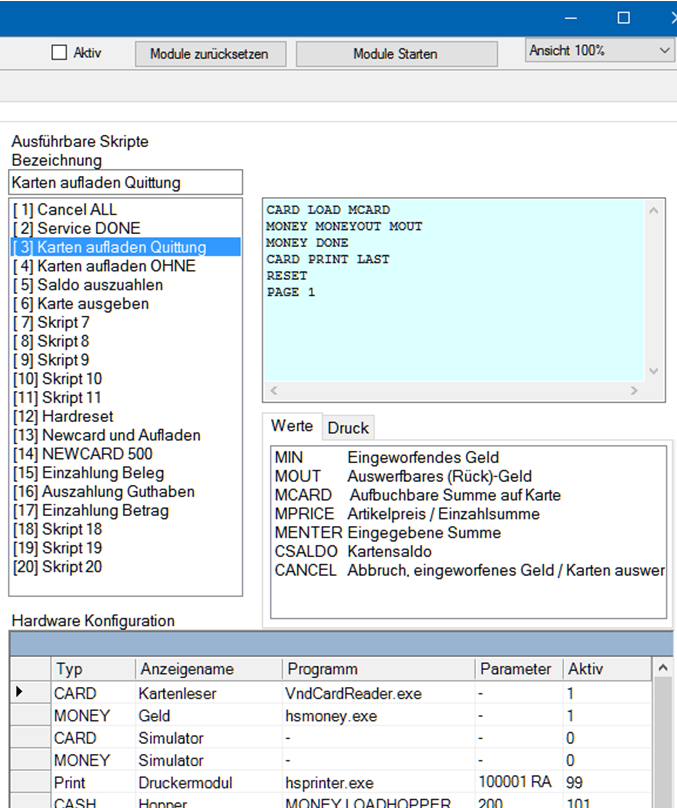Select script [6] Karte ausgeben
This screenshot has width=677, height=808.
tap(126, 304)
